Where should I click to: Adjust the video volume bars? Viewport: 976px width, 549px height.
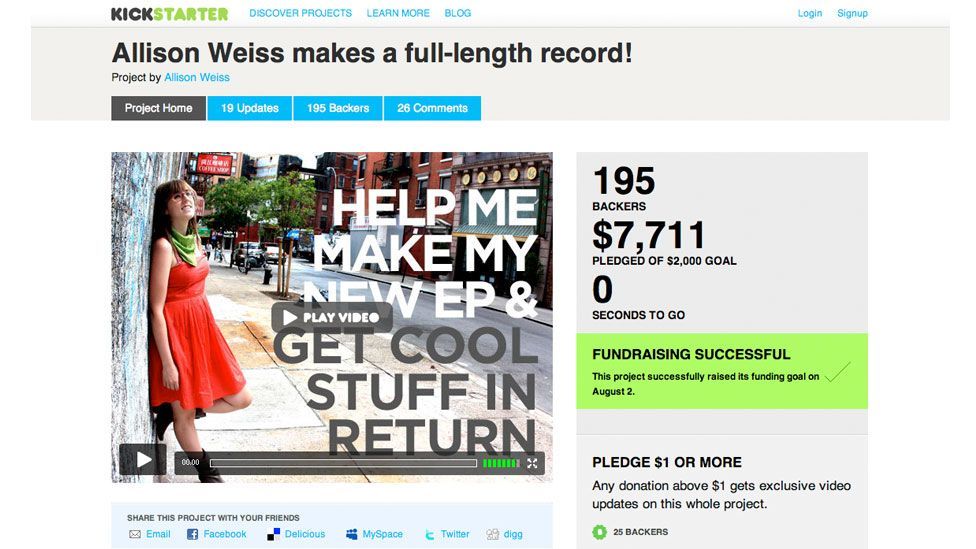coord(500,463)
